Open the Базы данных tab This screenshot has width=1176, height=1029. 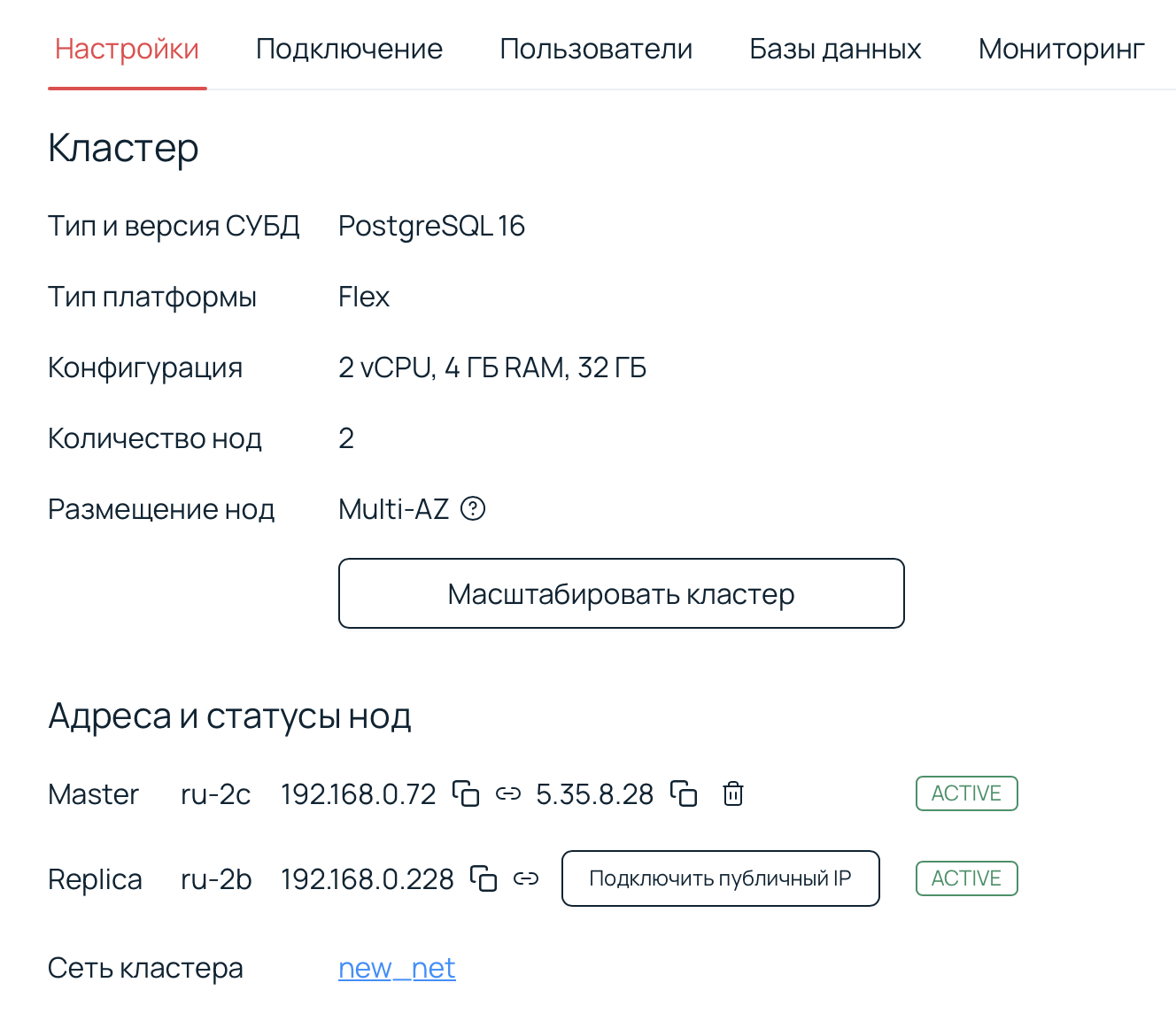[x=835, y=49]
